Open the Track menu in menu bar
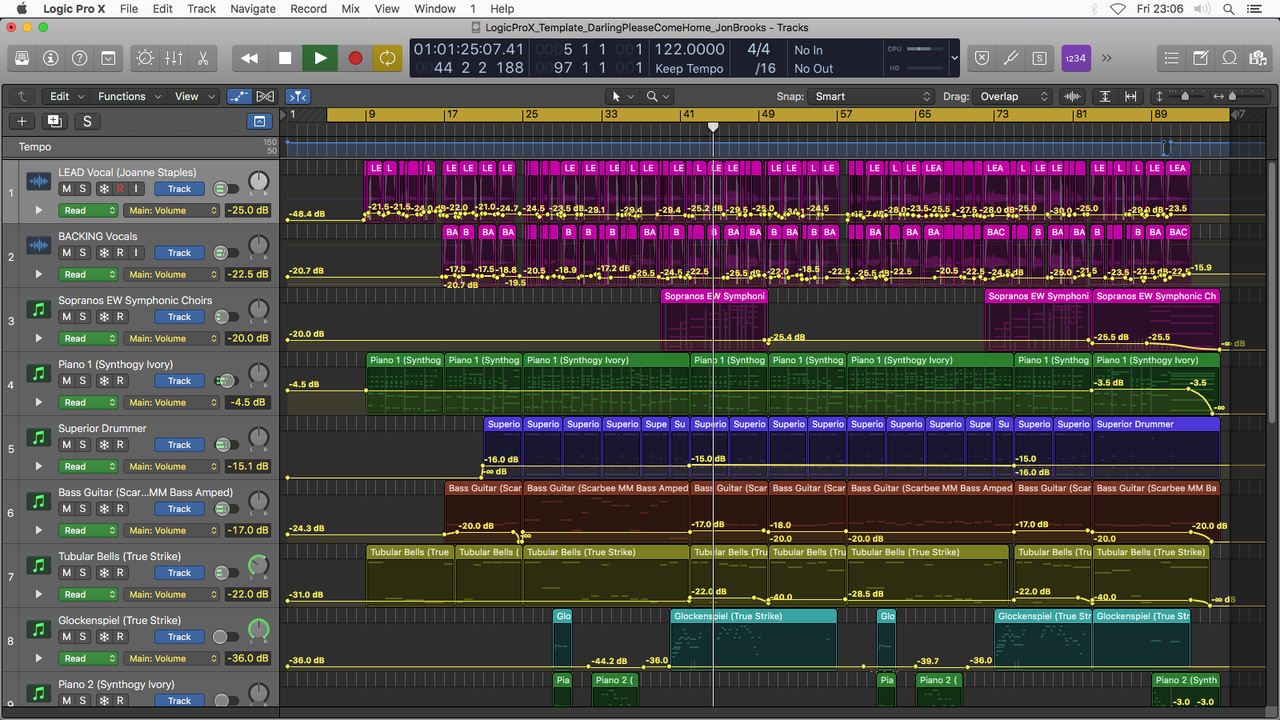This screenshot has height=720, width=1280. coord(201,9)
